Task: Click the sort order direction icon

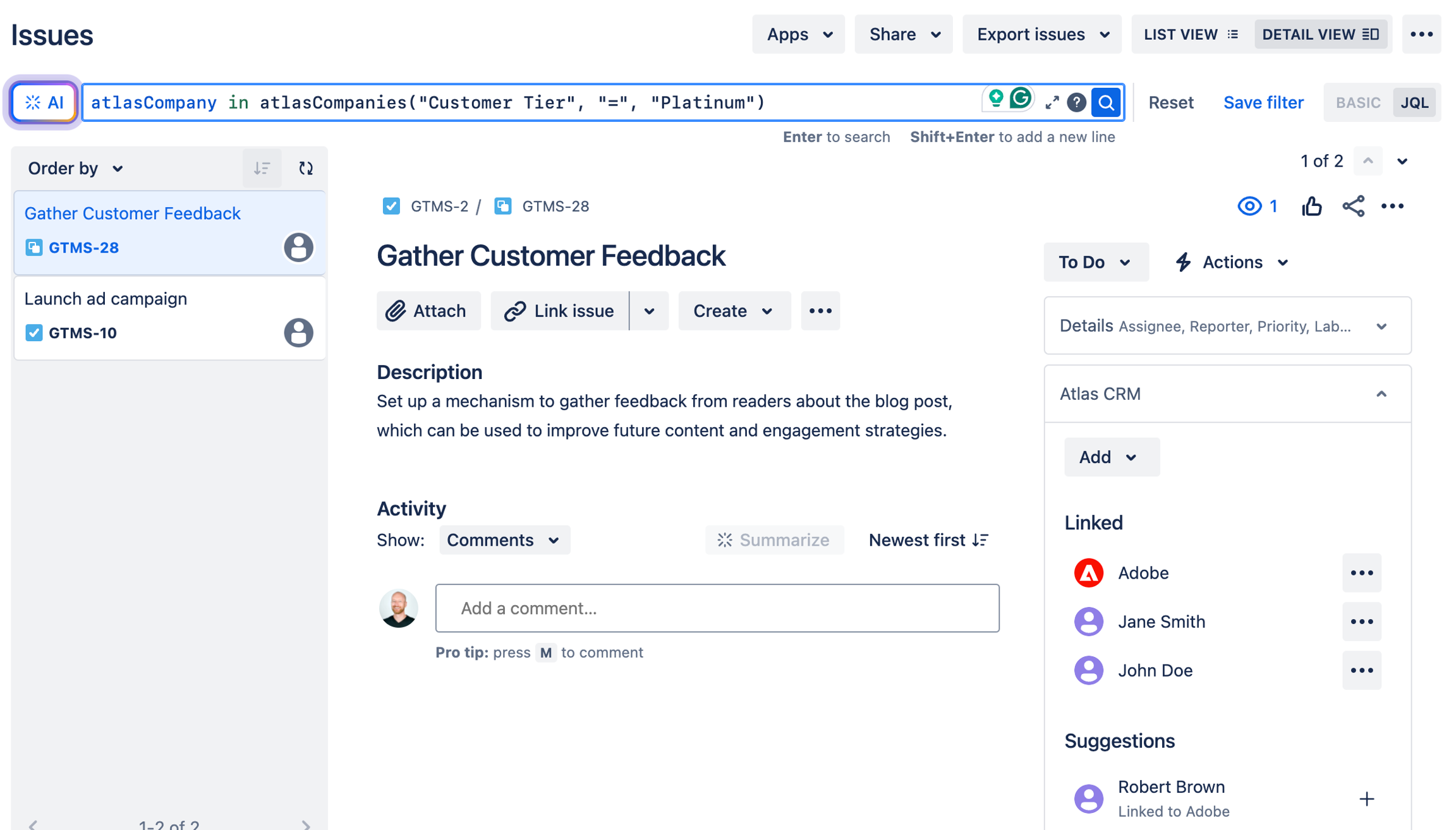Action: click(262, 168)
